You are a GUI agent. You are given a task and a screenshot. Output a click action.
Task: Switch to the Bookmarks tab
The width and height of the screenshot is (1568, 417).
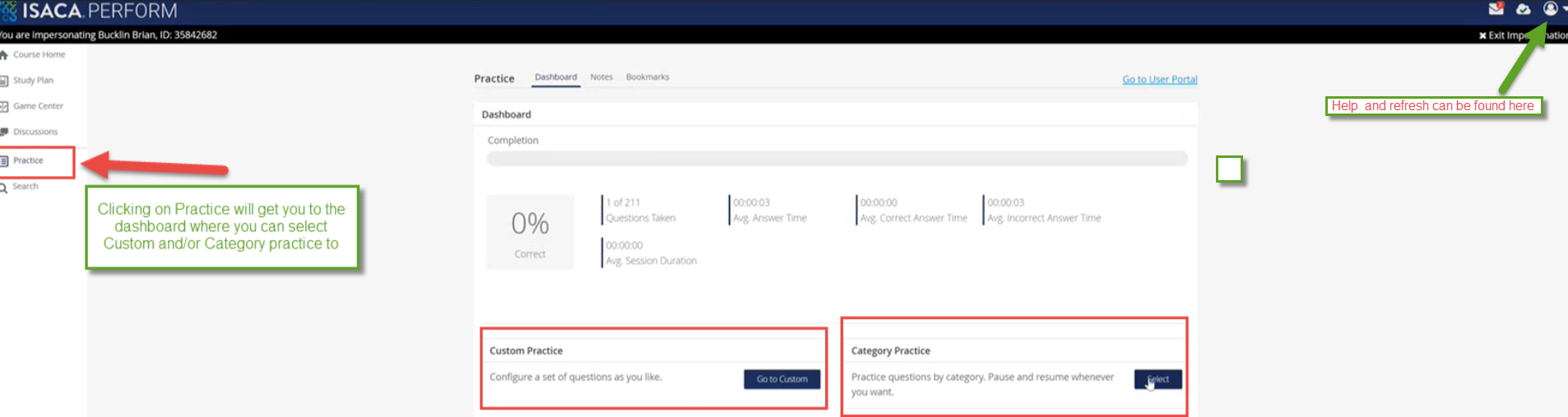(647, 77)
